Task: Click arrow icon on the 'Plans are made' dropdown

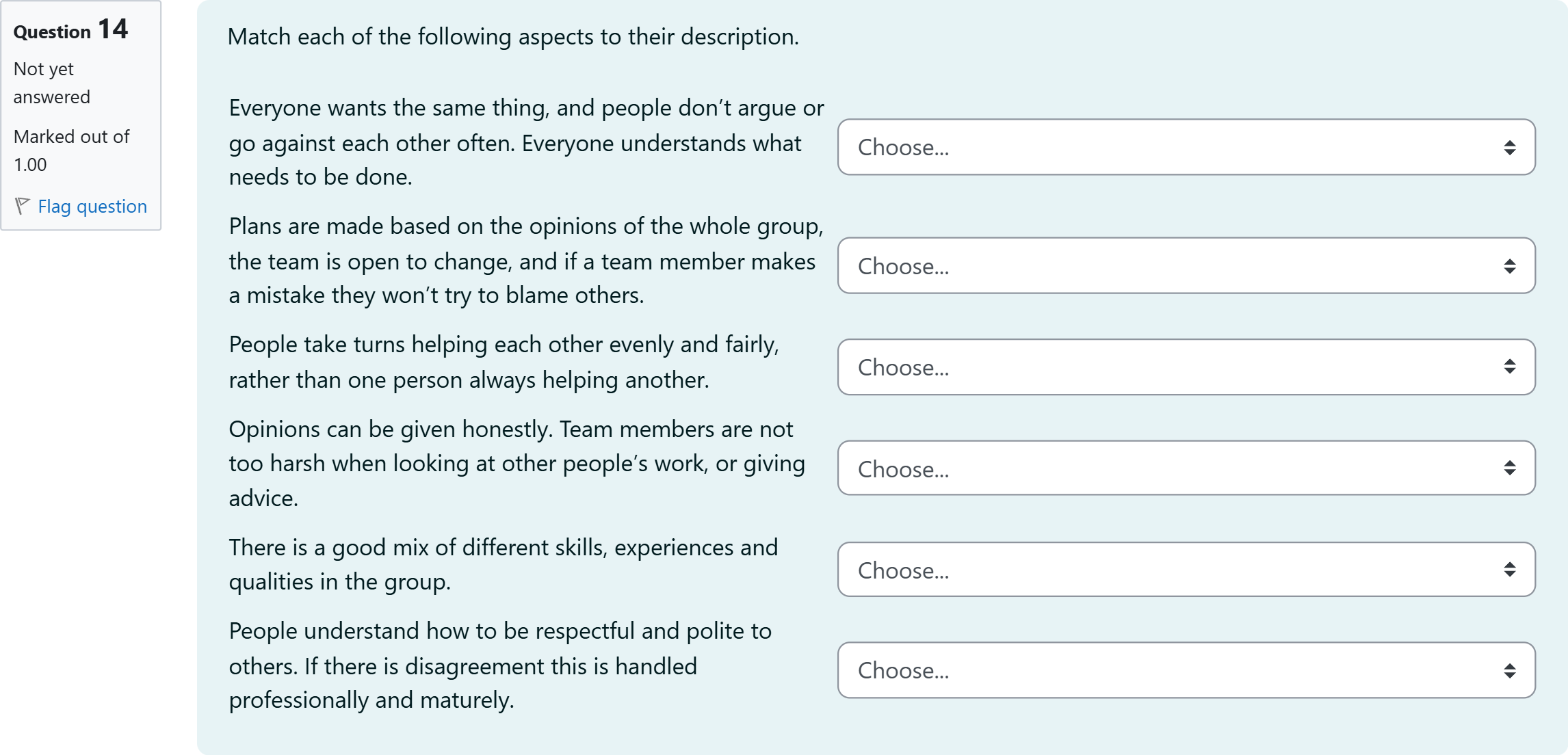Action: [1509, 266]
